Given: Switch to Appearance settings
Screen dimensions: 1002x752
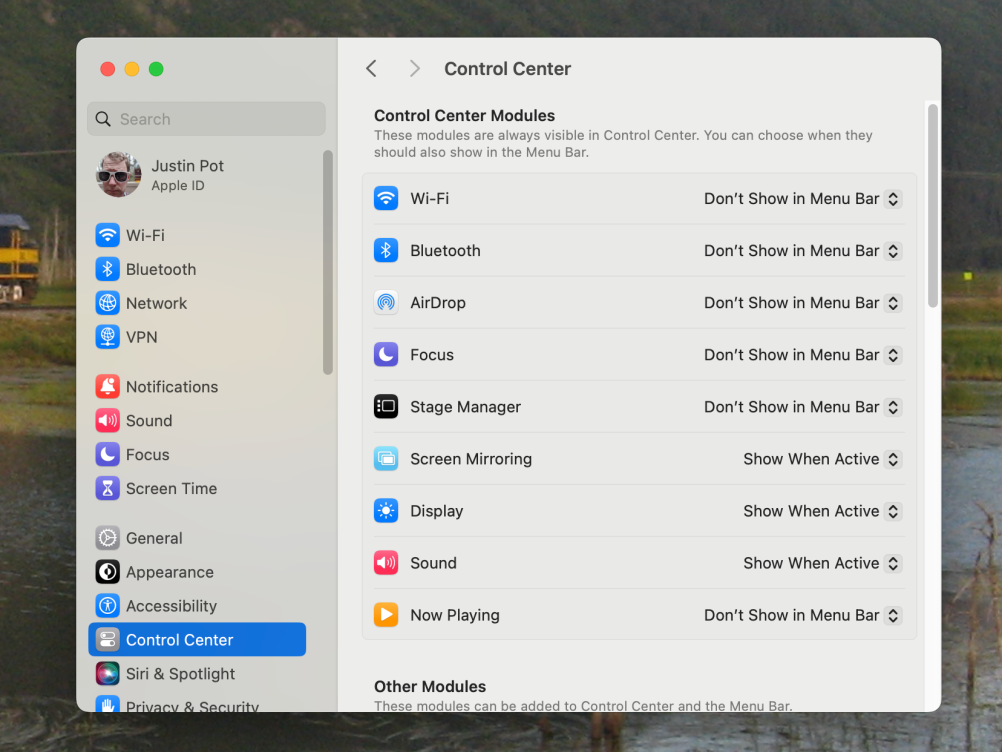Looking at the screenshot, I should click(x=107, y=571).
